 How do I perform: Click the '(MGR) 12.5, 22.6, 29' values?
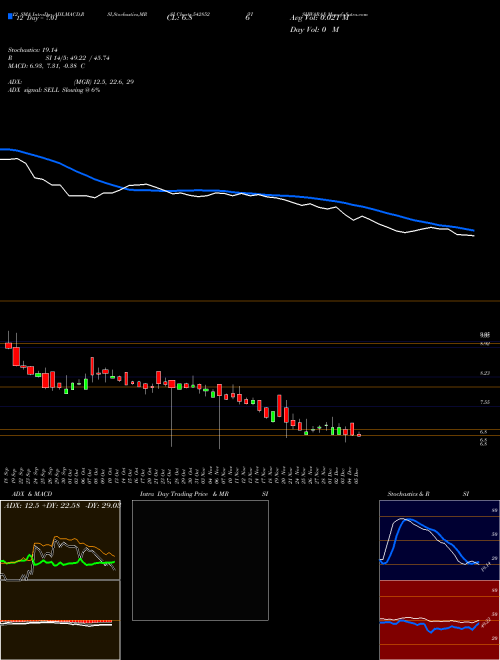[104, 82]
